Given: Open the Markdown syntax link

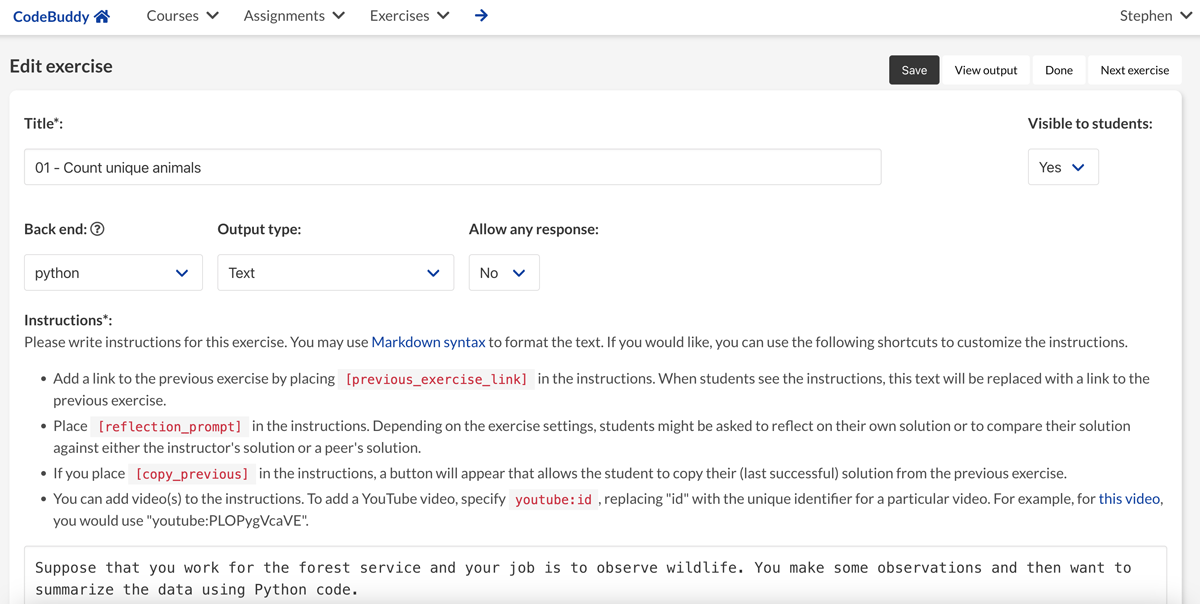Looking at the screenshot, I should (x=428, y=342).
